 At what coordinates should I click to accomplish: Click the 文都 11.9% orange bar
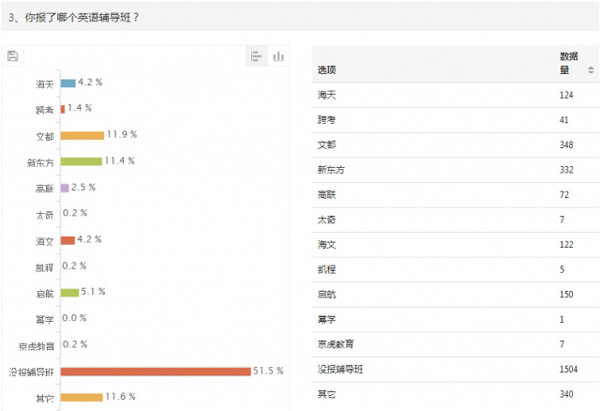point(82,134)
